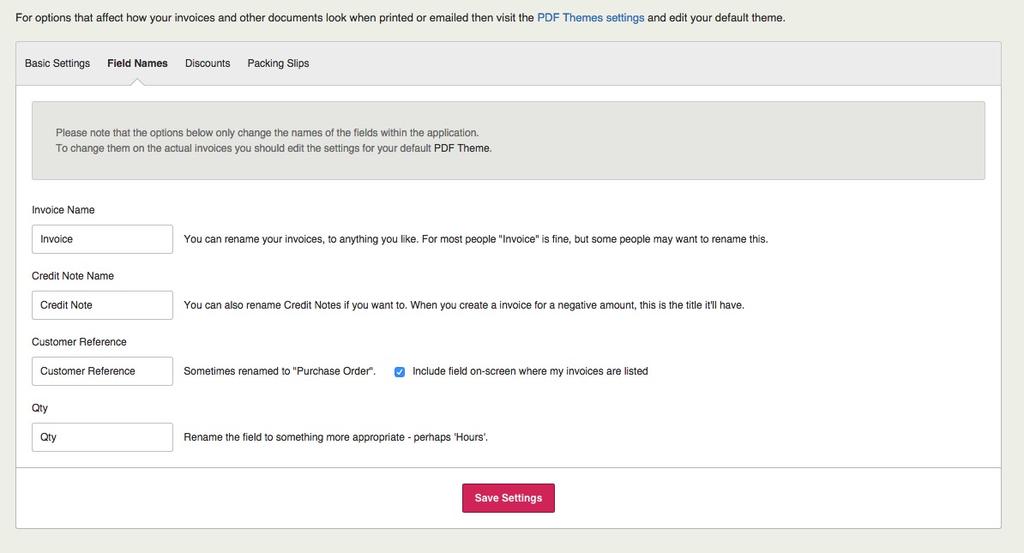Switch to the Basic Settings tab

57,63
